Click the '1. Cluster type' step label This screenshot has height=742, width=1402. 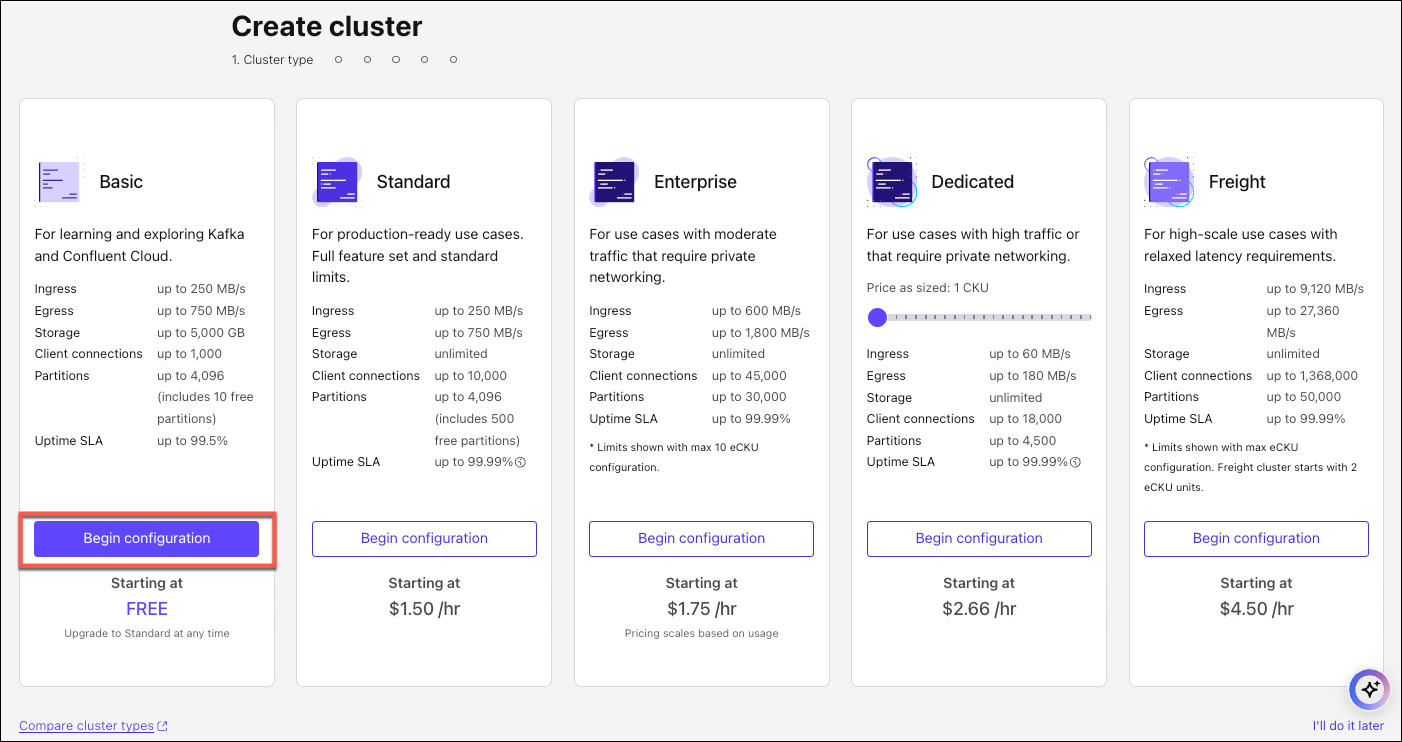[272, 60]
